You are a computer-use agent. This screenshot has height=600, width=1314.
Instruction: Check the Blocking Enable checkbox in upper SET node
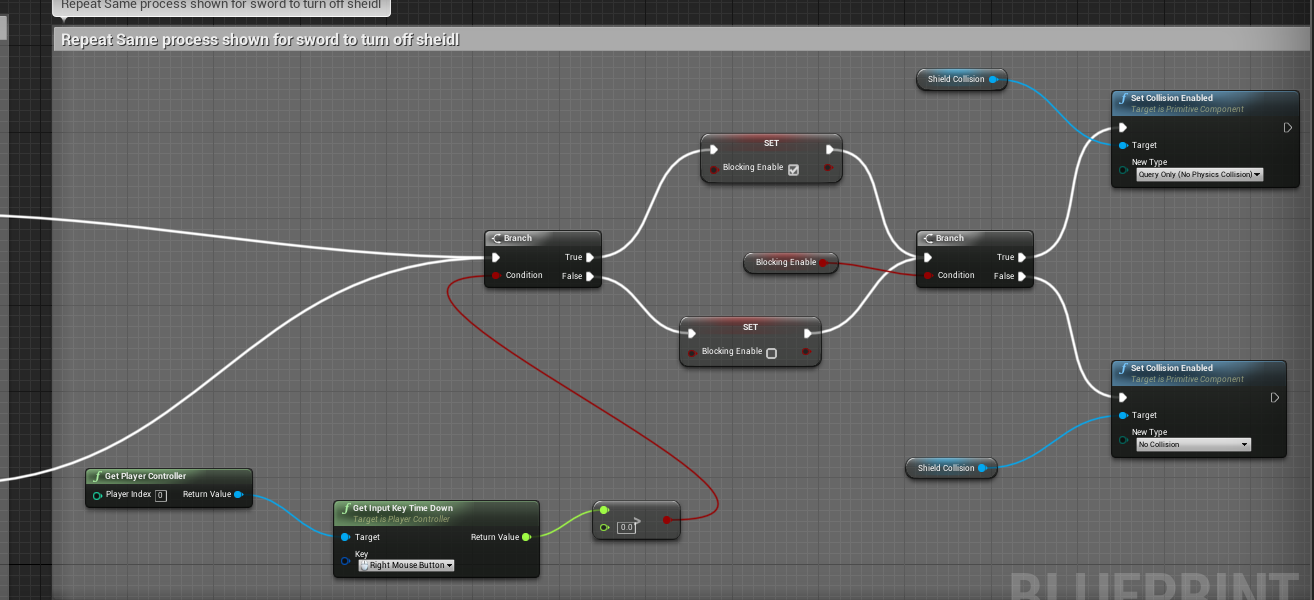coord(793,169)
